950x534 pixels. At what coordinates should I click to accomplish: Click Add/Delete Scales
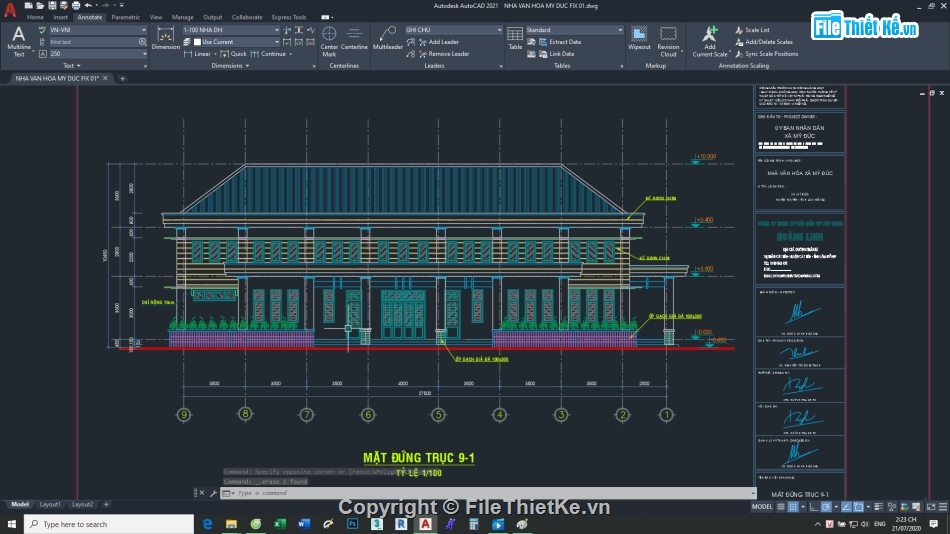763,42
